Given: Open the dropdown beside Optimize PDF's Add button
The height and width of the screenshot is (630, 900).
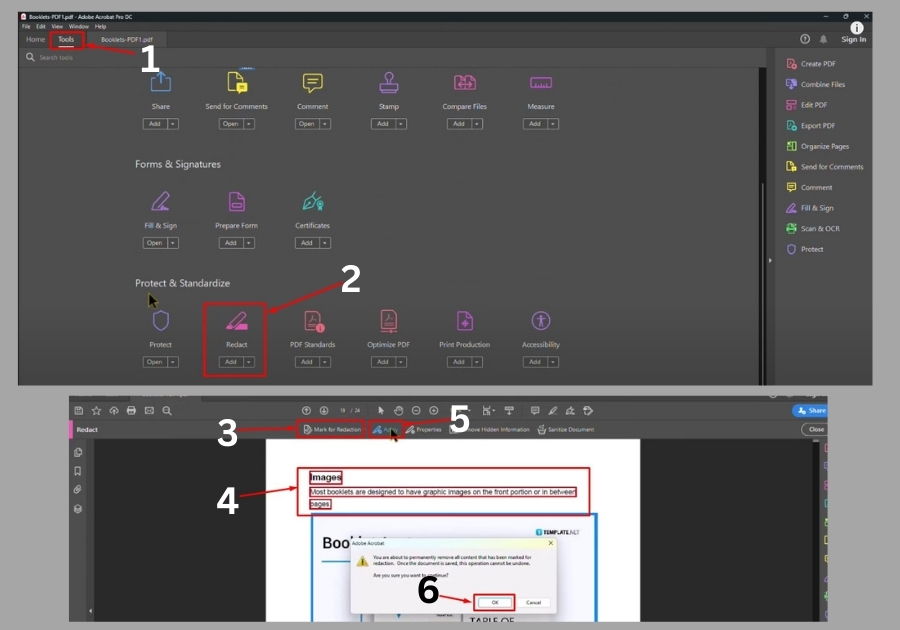Looking at the screenshot, I should (x=401, y=362).
